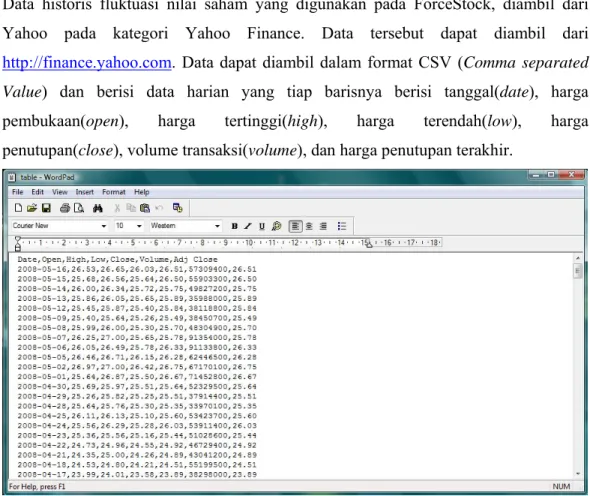Toggle Italic formatting
Image resolution: width=590 pixels, height=496 pixels.
248,226
